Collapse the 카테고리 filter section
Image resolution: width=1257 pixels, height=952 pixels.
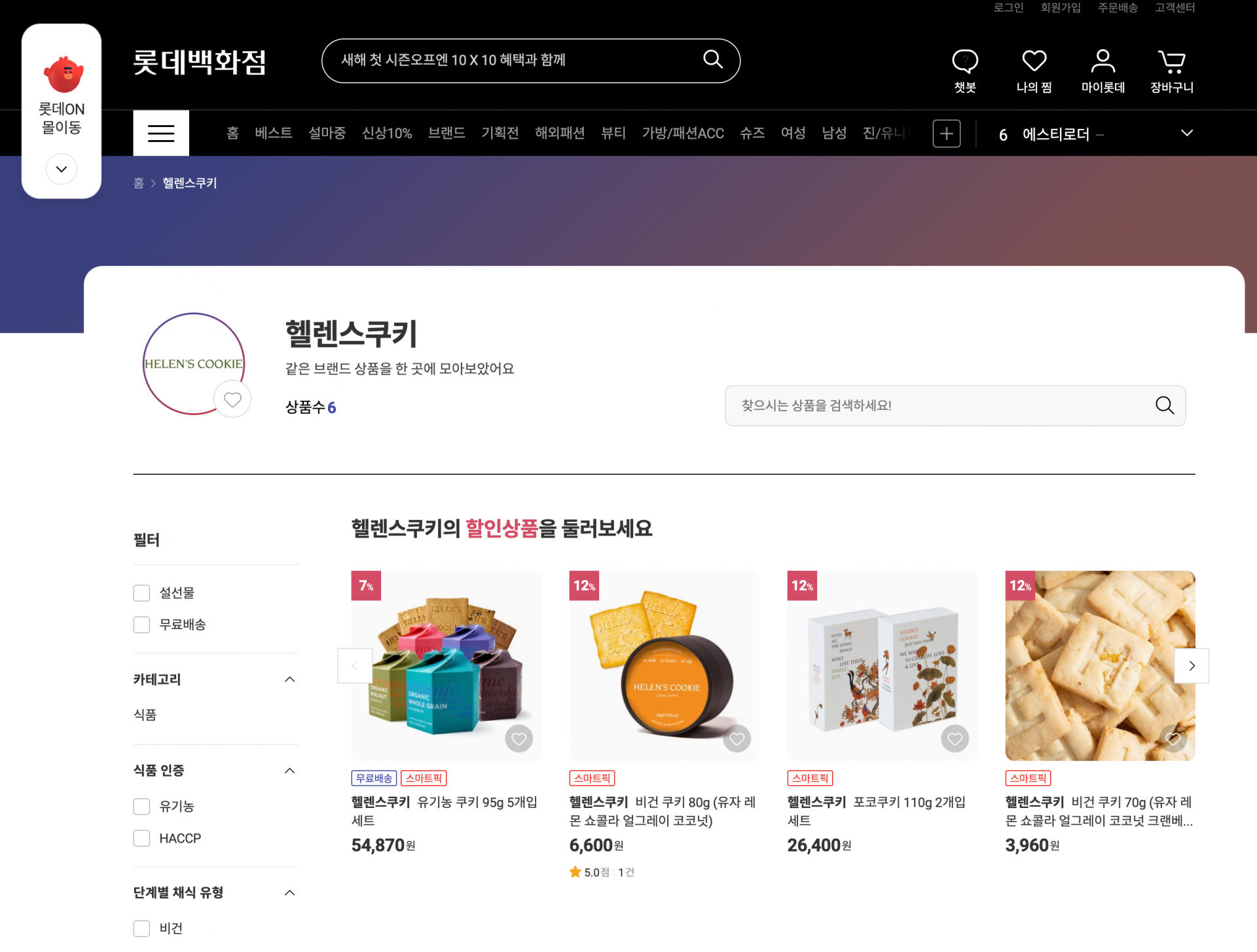pyautogui.click(x=290, y=680)
